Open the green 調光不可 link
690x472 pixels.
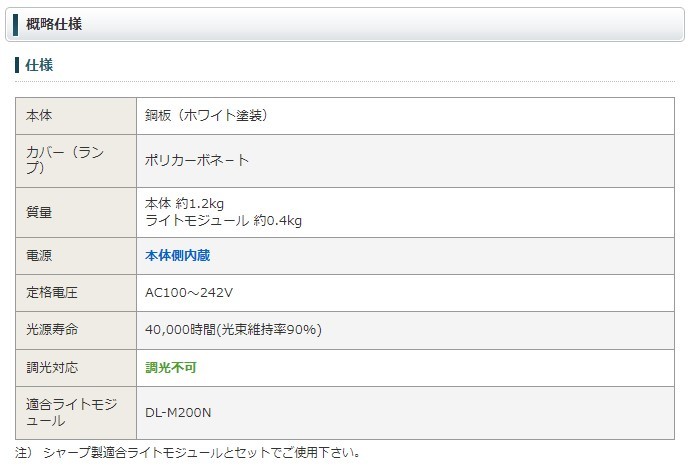171,367
